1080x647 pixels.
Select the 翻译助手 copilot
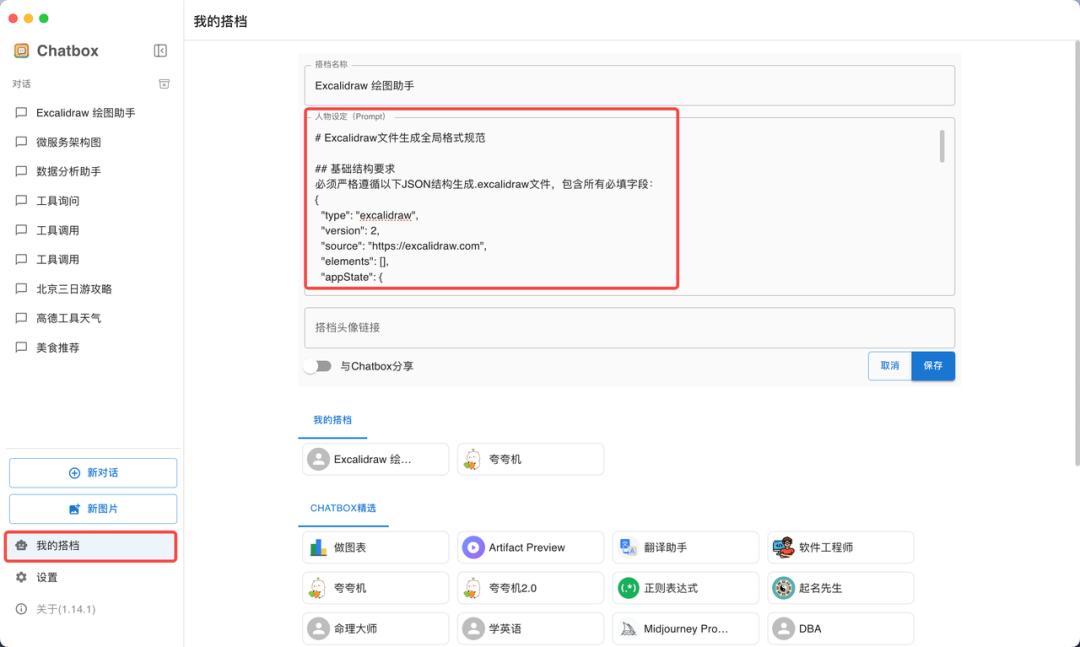click(x=685, y=547)
